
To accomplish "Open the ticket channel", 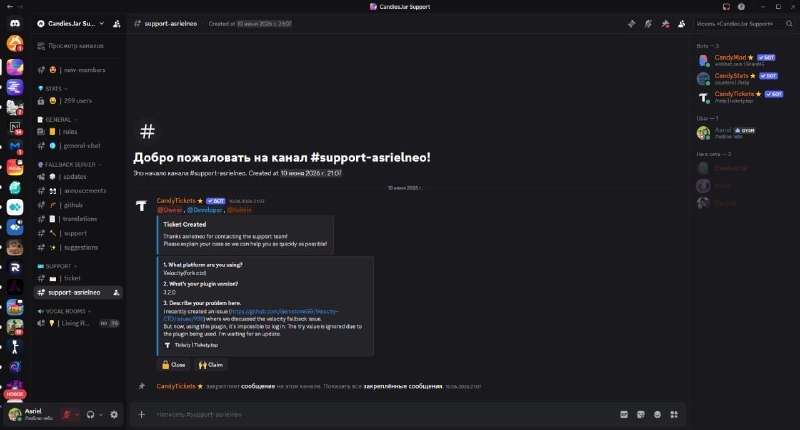I will coord(78,279).
